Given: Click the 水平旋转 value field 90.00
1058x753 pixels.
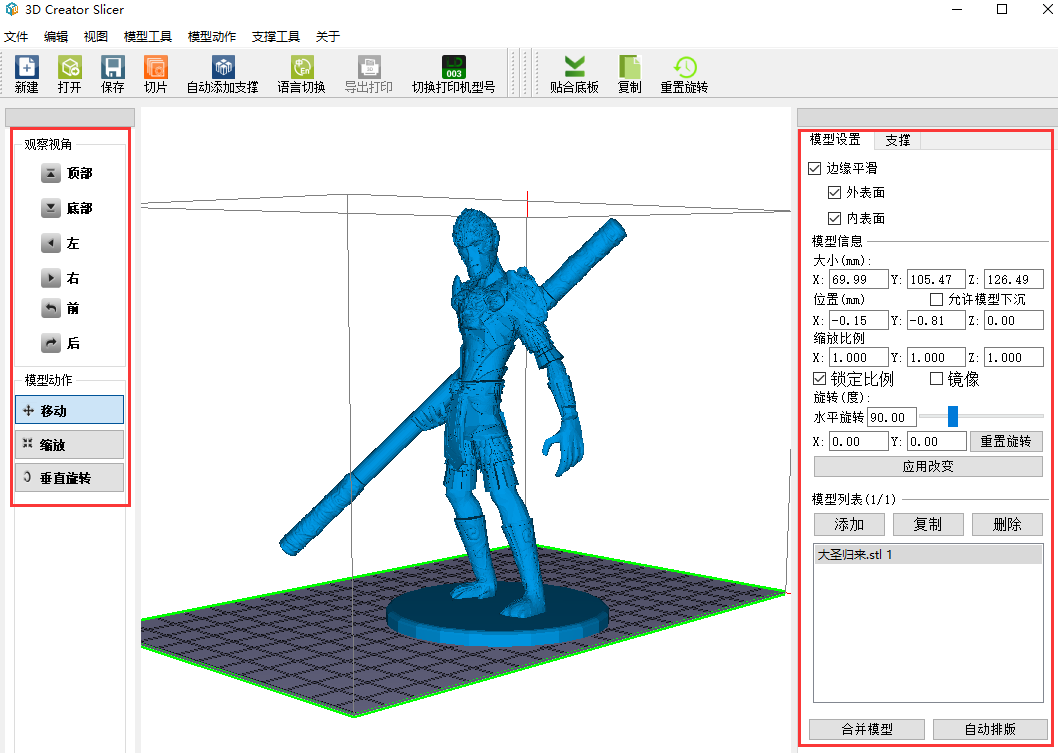Looking at the screenshot, I should pyautogui.click(x=891, y=418).
